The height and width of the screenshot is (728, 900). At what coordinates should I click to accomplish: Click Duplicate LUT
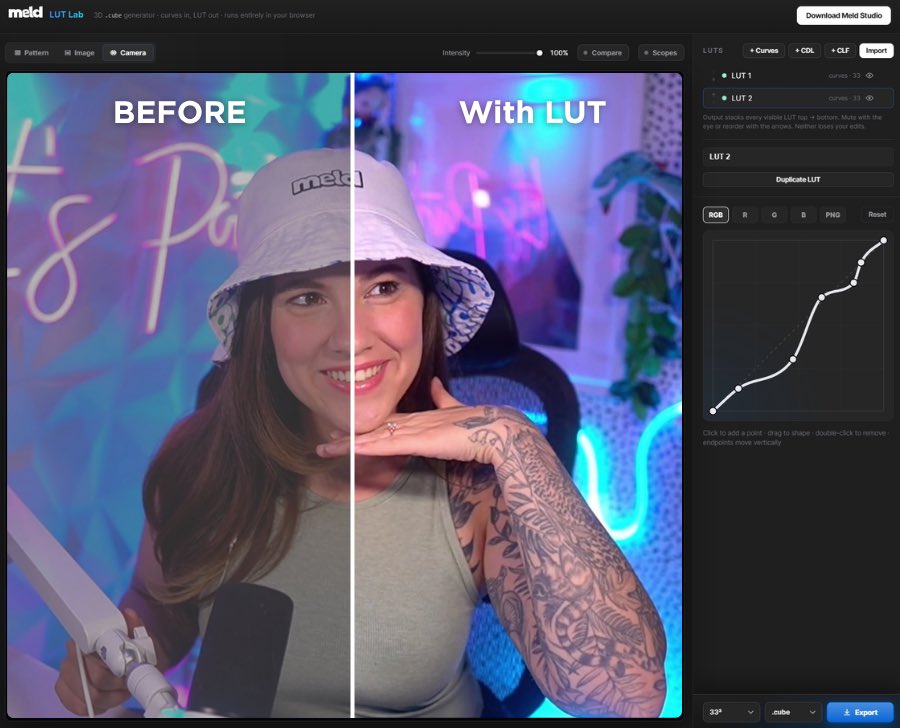(798, 180)
